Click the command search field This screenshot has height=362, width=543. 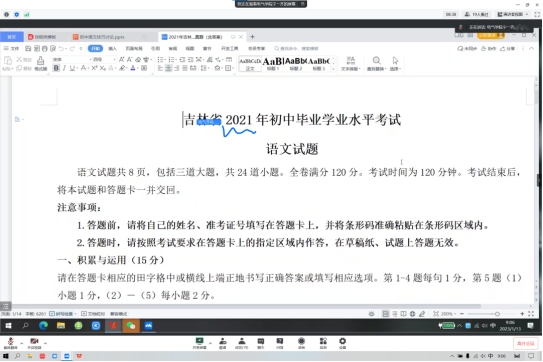pyautogui.click(x=297, y=48)
